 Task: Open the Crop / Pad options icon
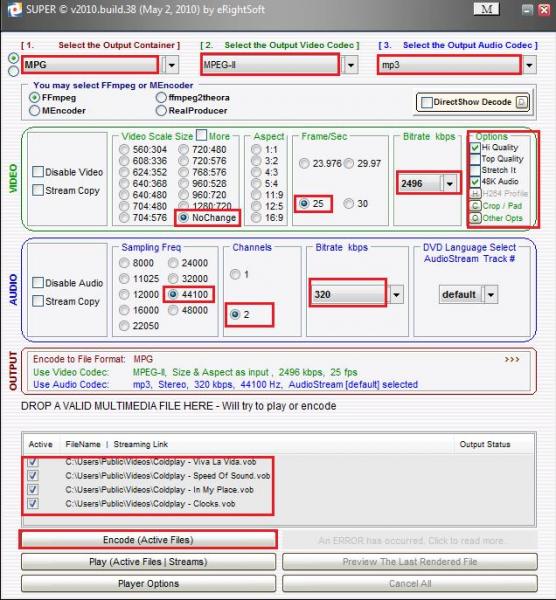(475, 206)
